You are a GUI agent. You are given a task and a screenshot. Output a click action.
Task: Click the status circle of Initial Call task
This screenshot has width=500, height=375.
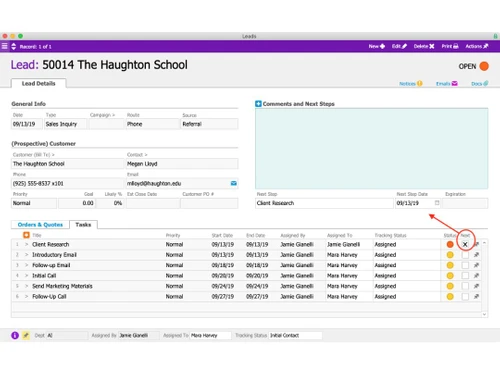[x=450, y=276]
